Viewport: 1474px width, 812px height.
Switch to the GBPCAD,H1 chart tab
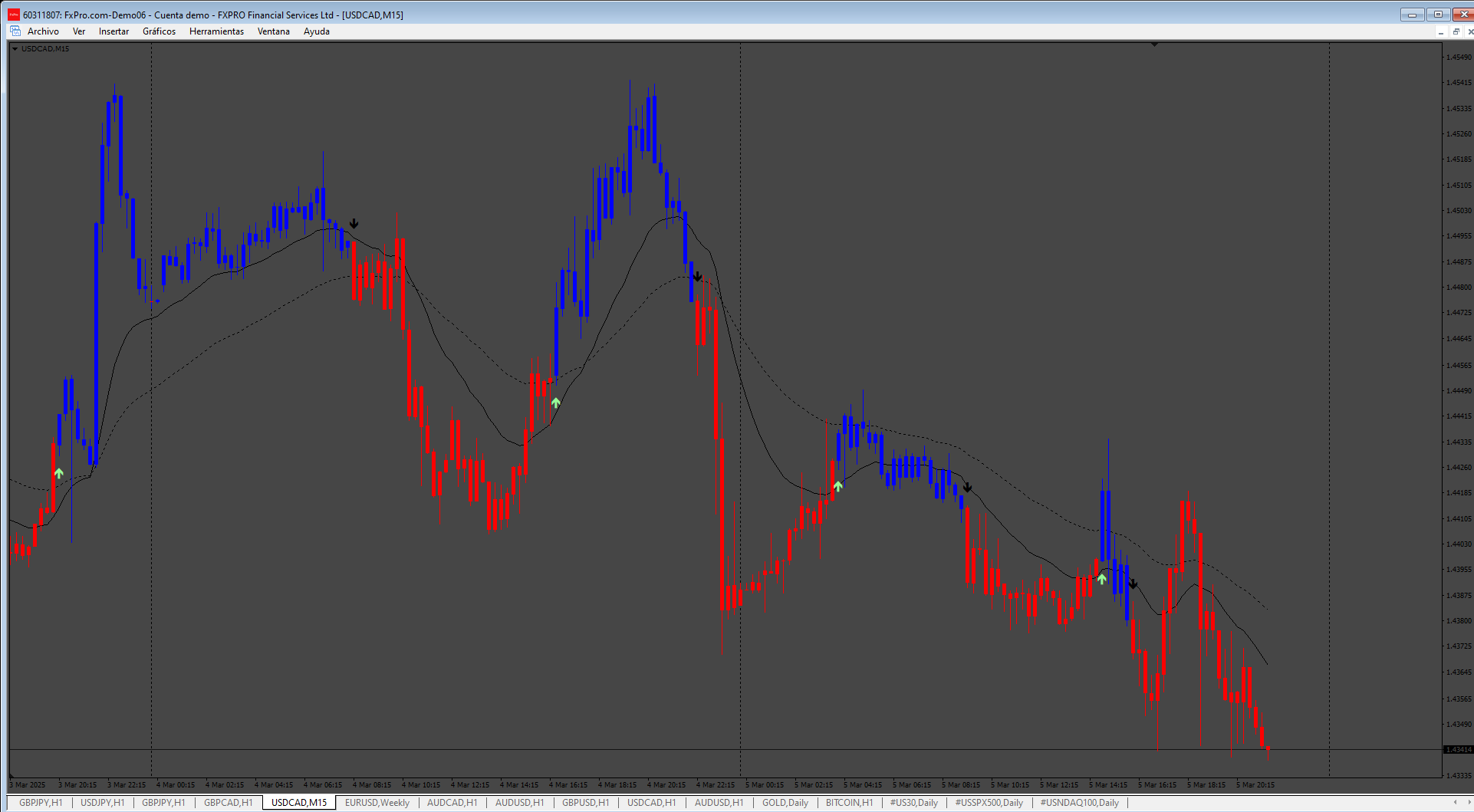pos(228,803)
